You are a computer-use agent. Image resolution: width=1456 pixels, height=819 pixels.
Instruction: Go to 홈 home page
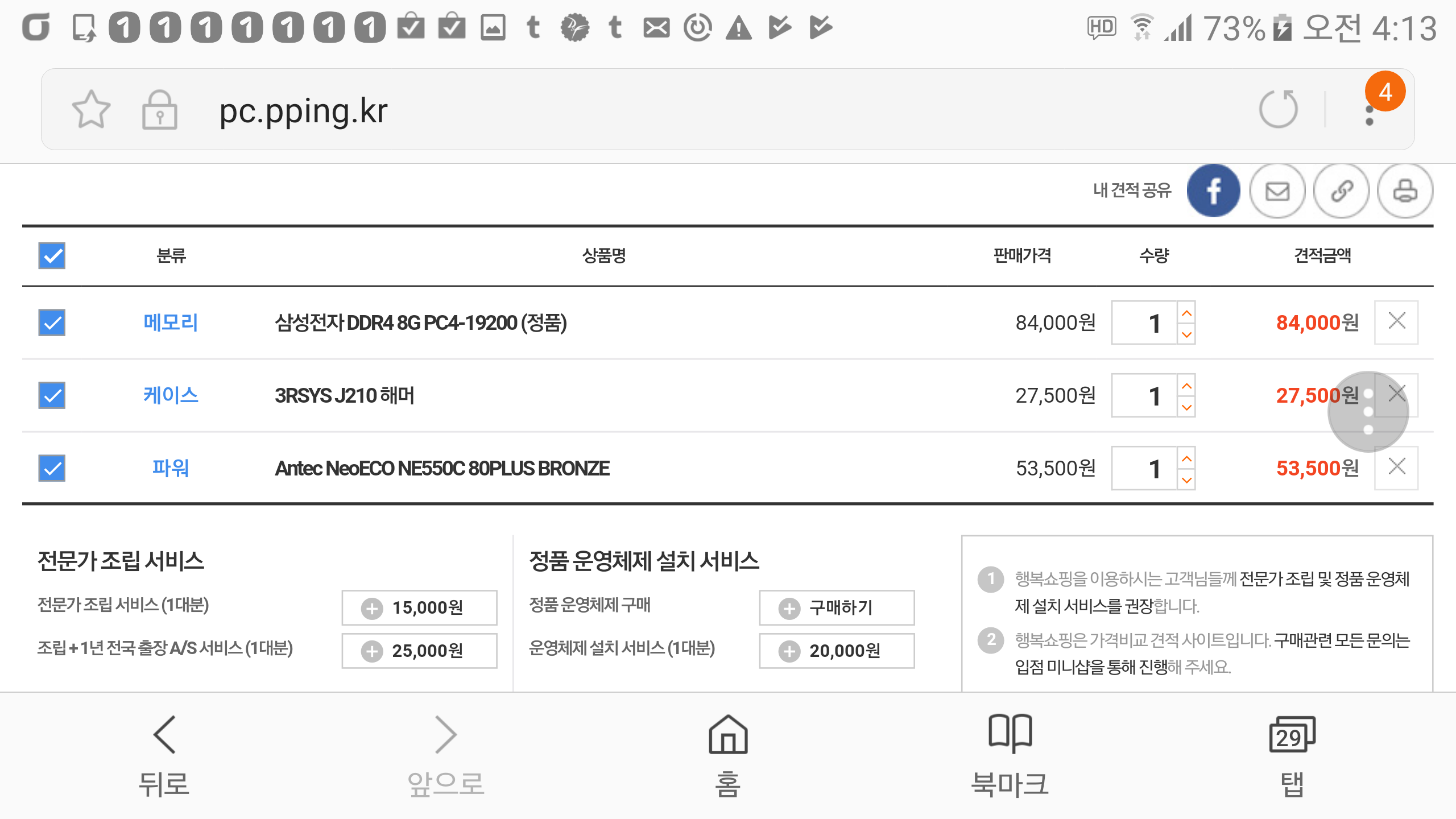(x=728, y=756)
